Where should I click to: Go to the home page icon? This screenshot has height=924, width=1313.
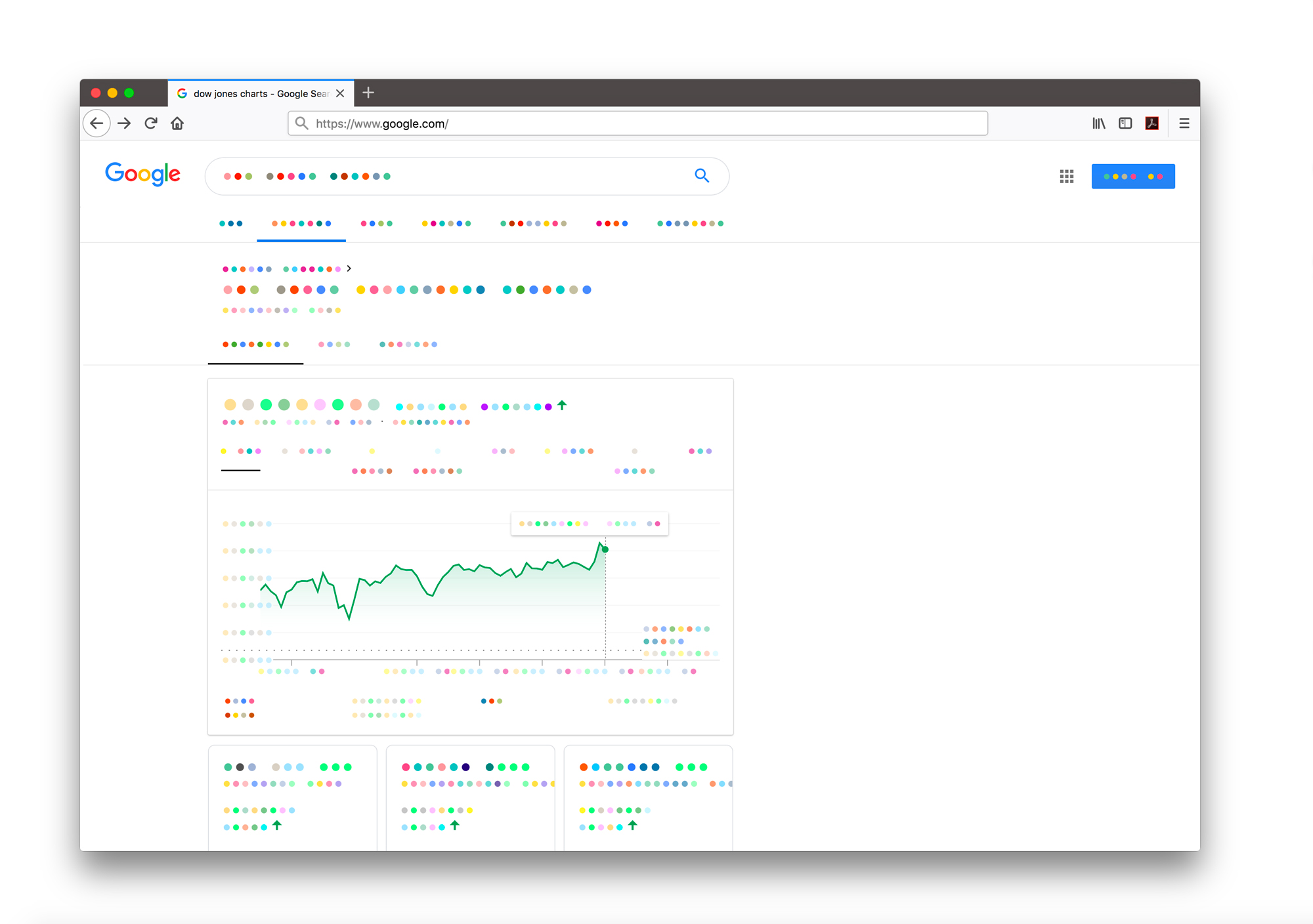pos(177,123)
